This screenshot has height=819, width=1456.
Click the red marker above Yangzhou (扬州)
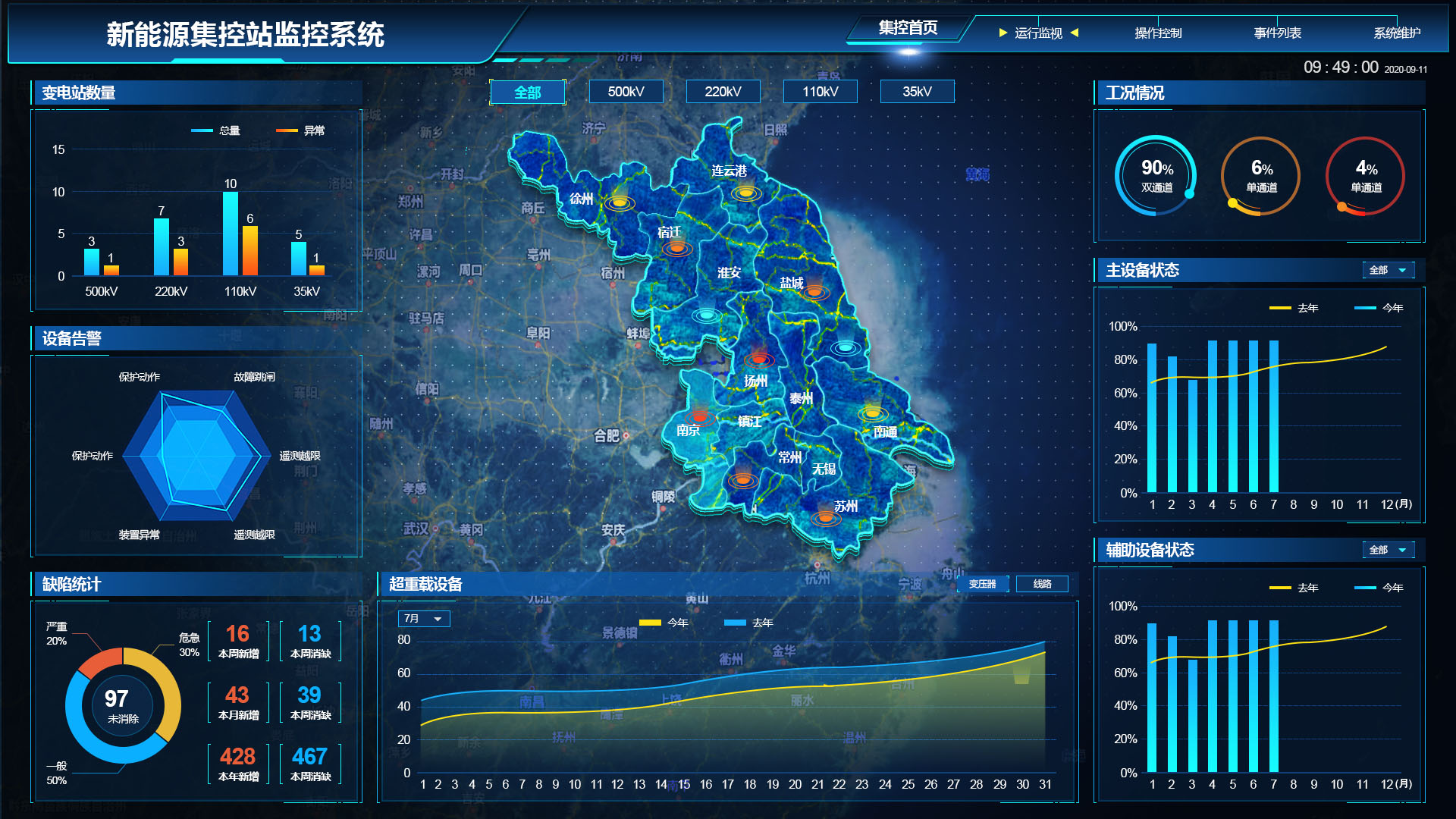(758, 359)
